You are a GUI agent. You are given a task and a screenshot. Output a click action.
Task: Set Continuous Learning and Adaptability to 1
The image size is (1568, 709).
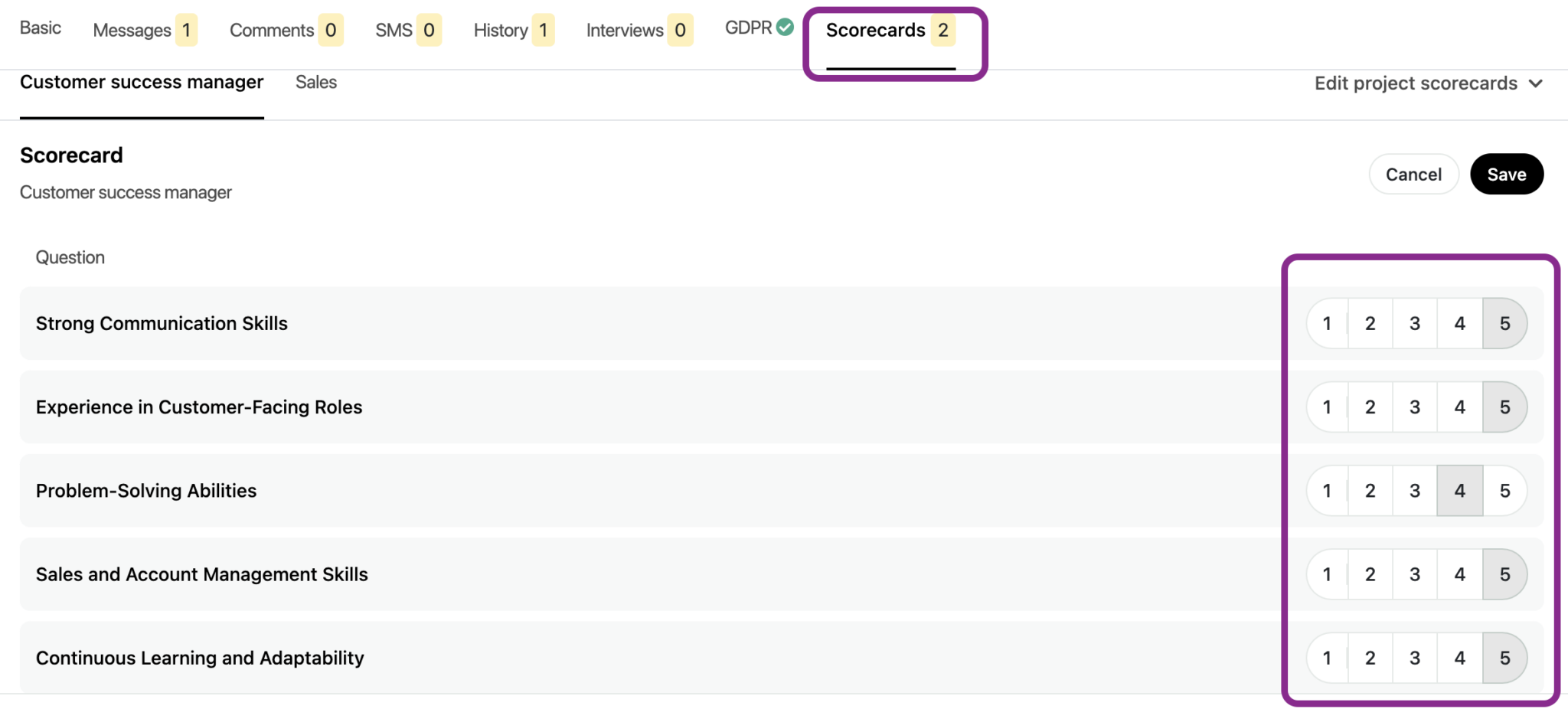[1327, 658]
